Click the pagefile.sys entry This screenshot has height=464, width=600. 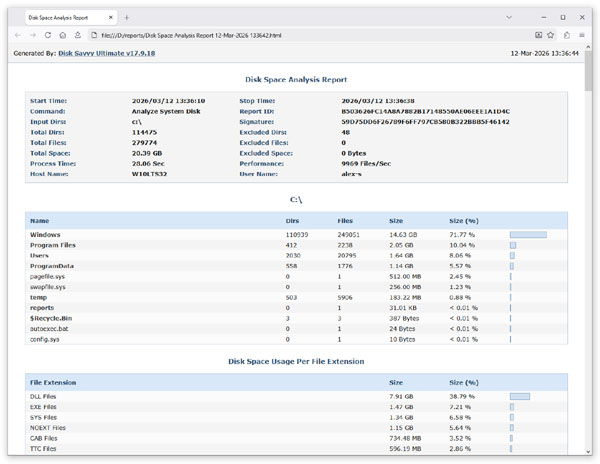coord(47,277)
